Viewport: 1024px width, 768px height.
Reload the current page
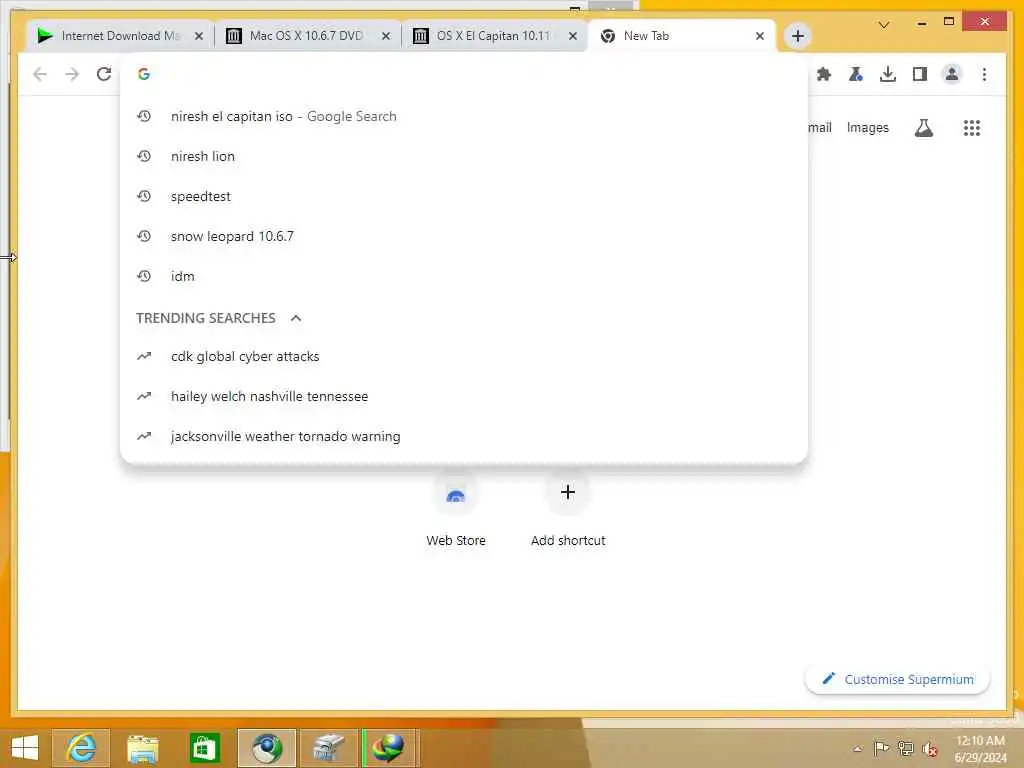[104, 74]
